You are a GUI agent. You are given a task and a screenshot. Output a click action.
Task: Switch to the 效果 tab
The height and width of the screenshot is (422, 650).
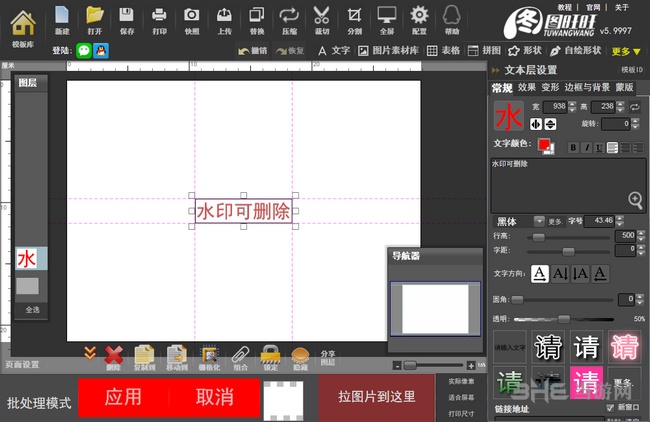[526, 87]
